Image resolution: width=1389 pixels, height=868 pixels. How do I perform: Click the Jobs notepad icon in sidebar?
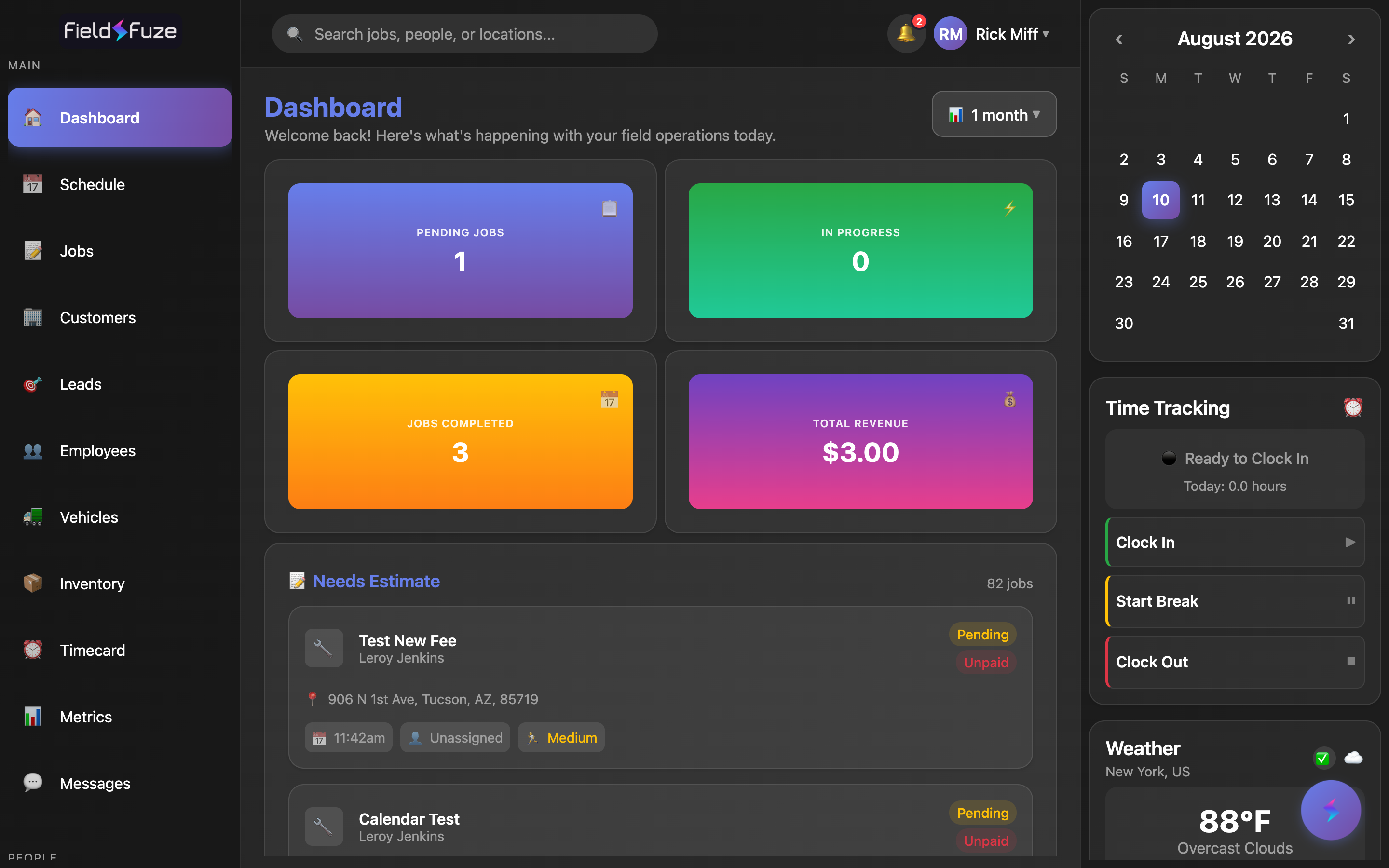click(x=33, y=251)
